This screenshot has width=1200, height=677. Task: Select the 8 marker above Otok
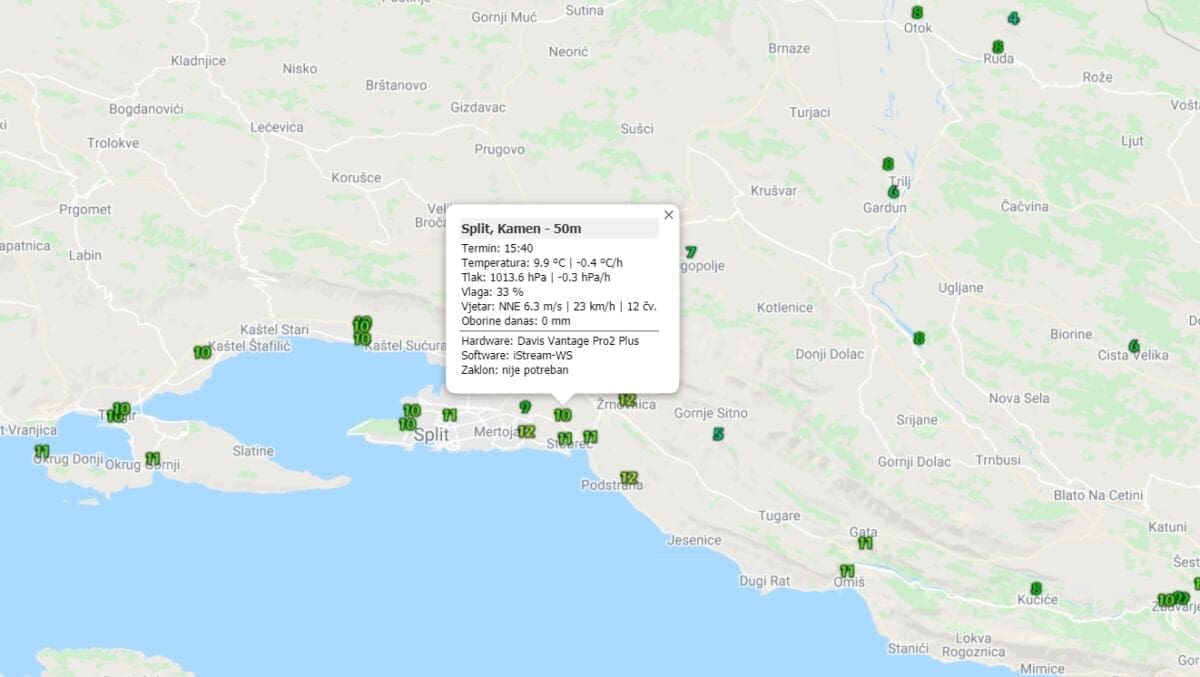click(917, 12)
